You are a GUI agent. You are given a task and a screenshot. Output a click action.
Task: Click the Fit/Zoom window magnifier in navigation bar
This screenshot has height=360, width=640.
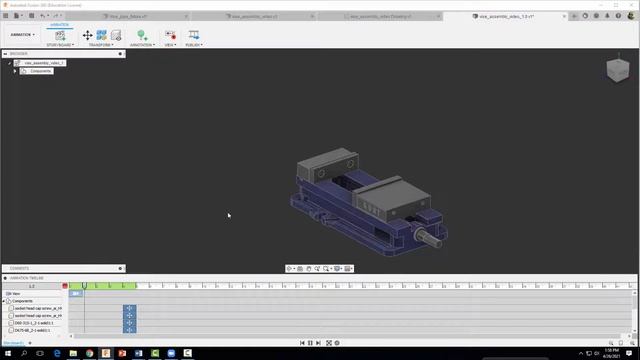point(326,269)
